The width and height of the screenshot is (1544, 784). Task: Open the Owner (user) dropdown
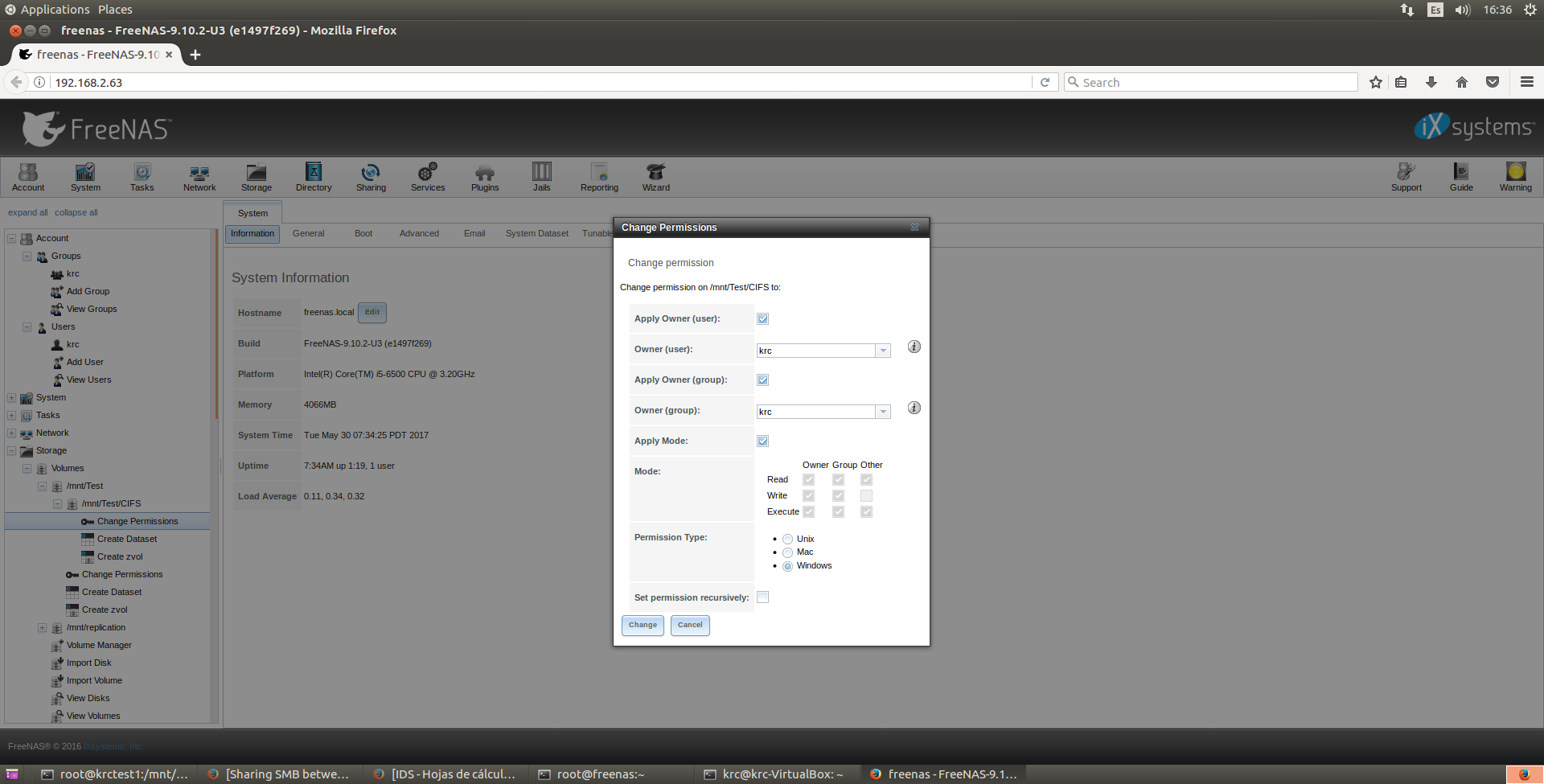(883, 351)
